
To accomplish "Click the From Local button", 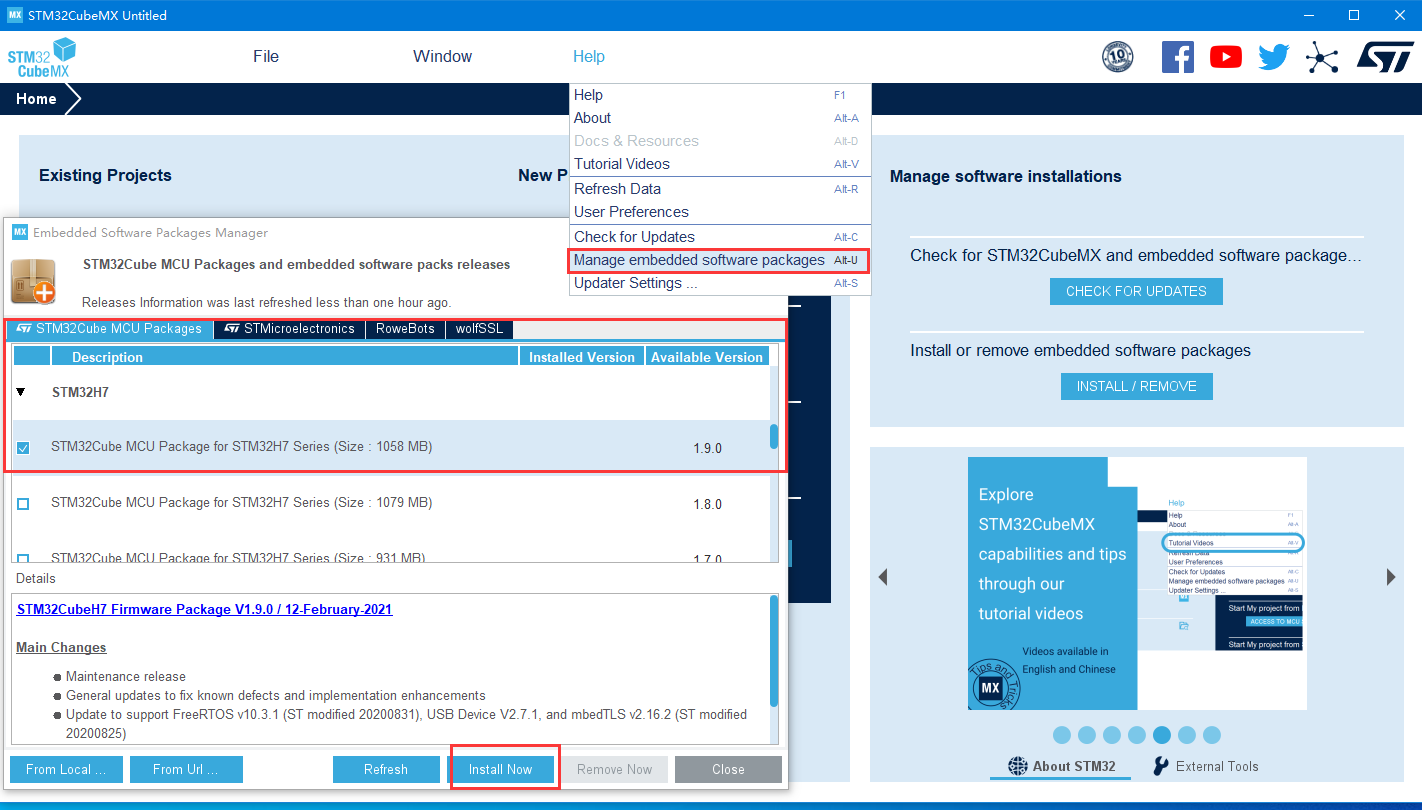I will point(66,769).
